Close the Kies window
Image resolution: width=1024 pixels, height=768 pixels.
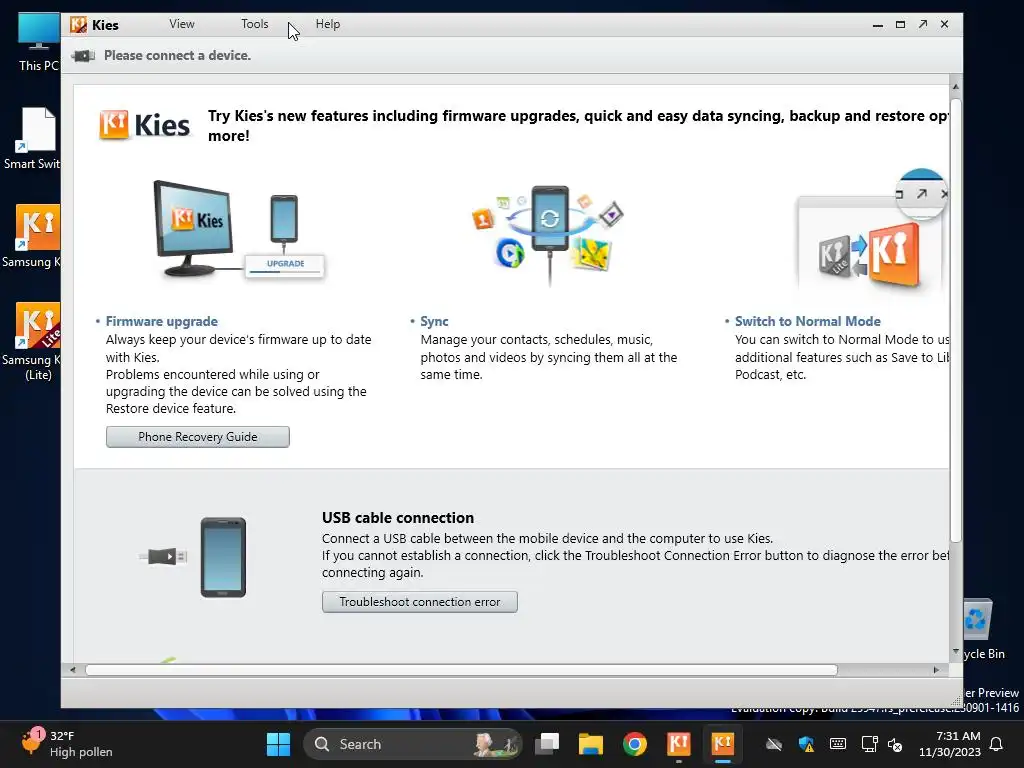pos(944,24)
